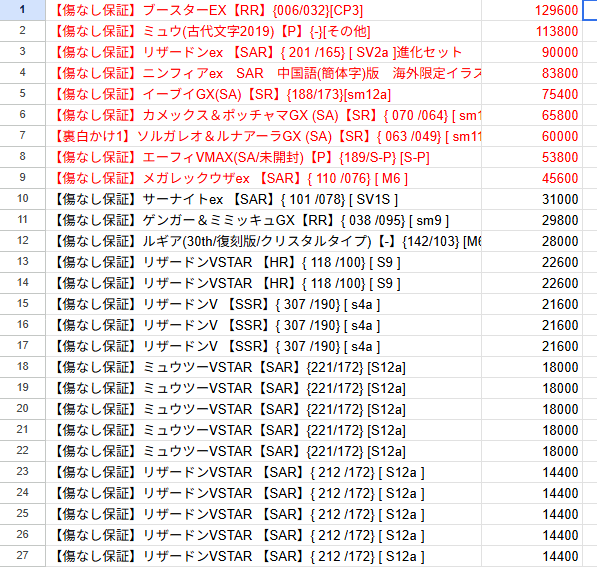Click the price value 29800
Viewport: 597px width, 567px height.
560,220
